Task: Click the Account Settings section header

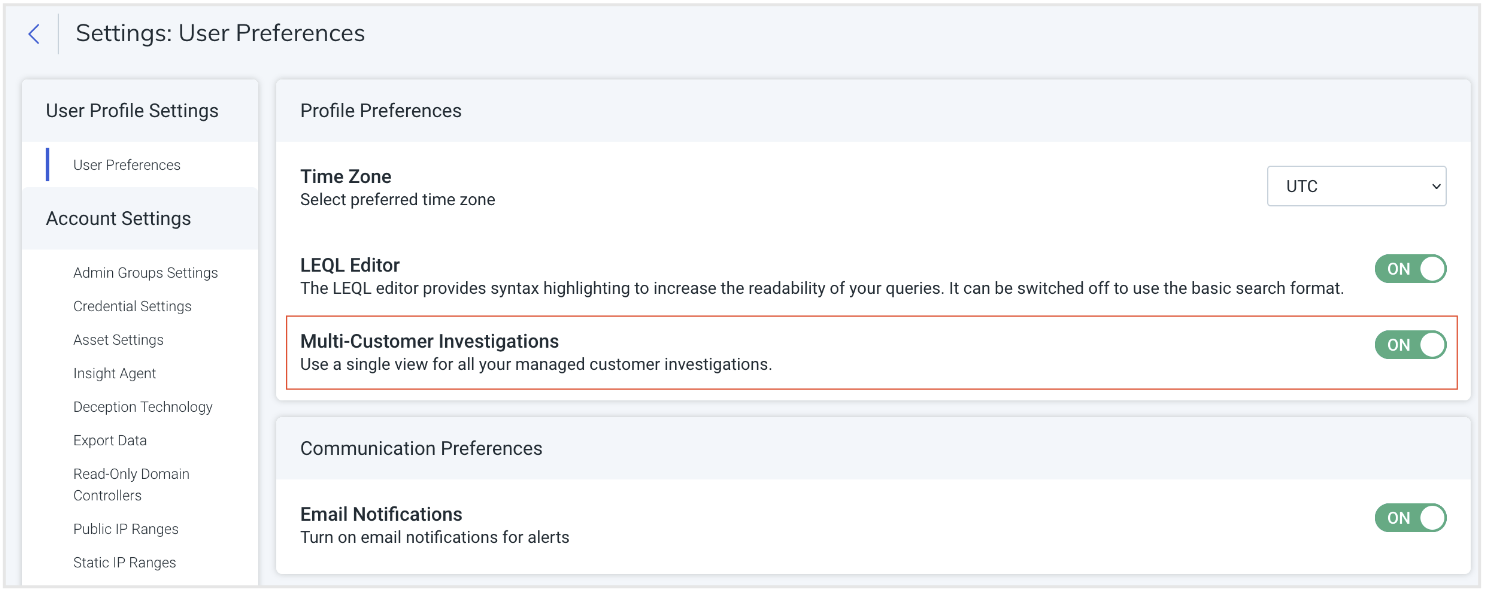Action: (118, 219)
